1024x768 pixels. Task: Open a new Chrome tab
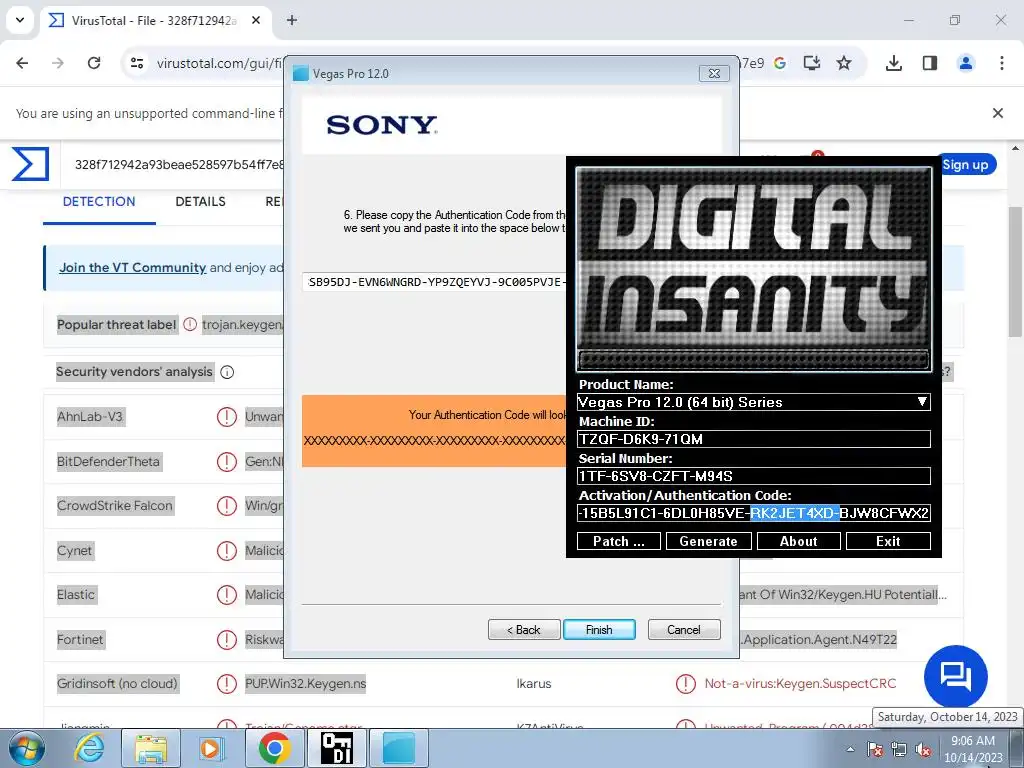[292, 20]
